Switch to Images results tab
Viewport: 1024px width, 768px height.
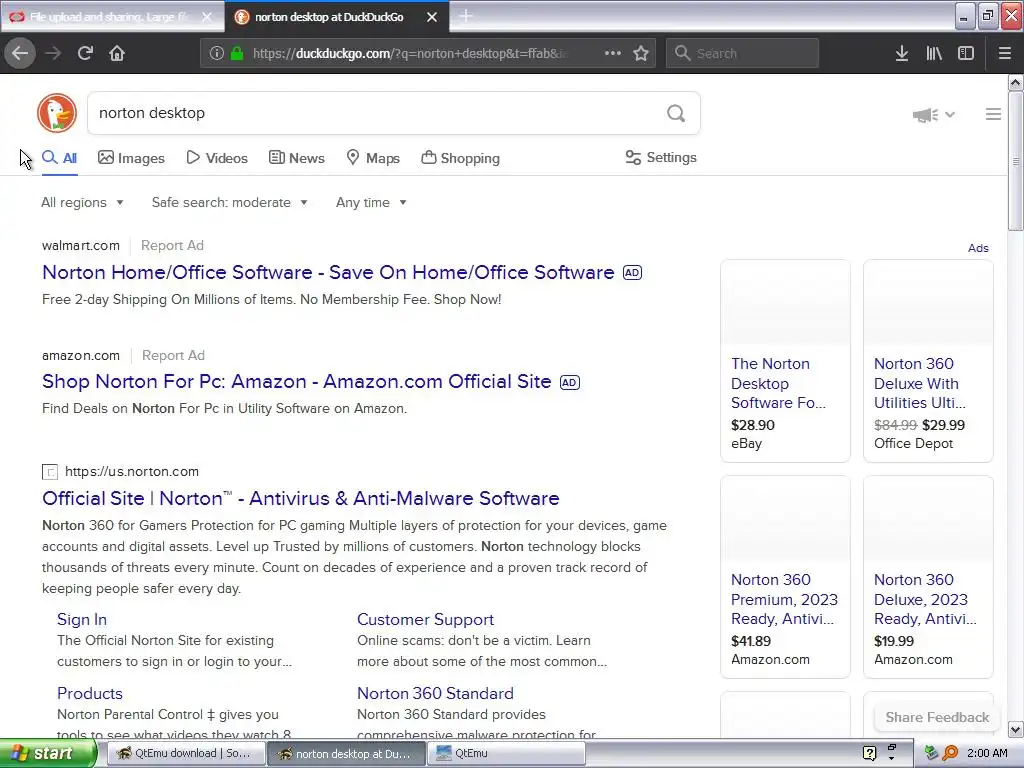[x=131, y=158]
